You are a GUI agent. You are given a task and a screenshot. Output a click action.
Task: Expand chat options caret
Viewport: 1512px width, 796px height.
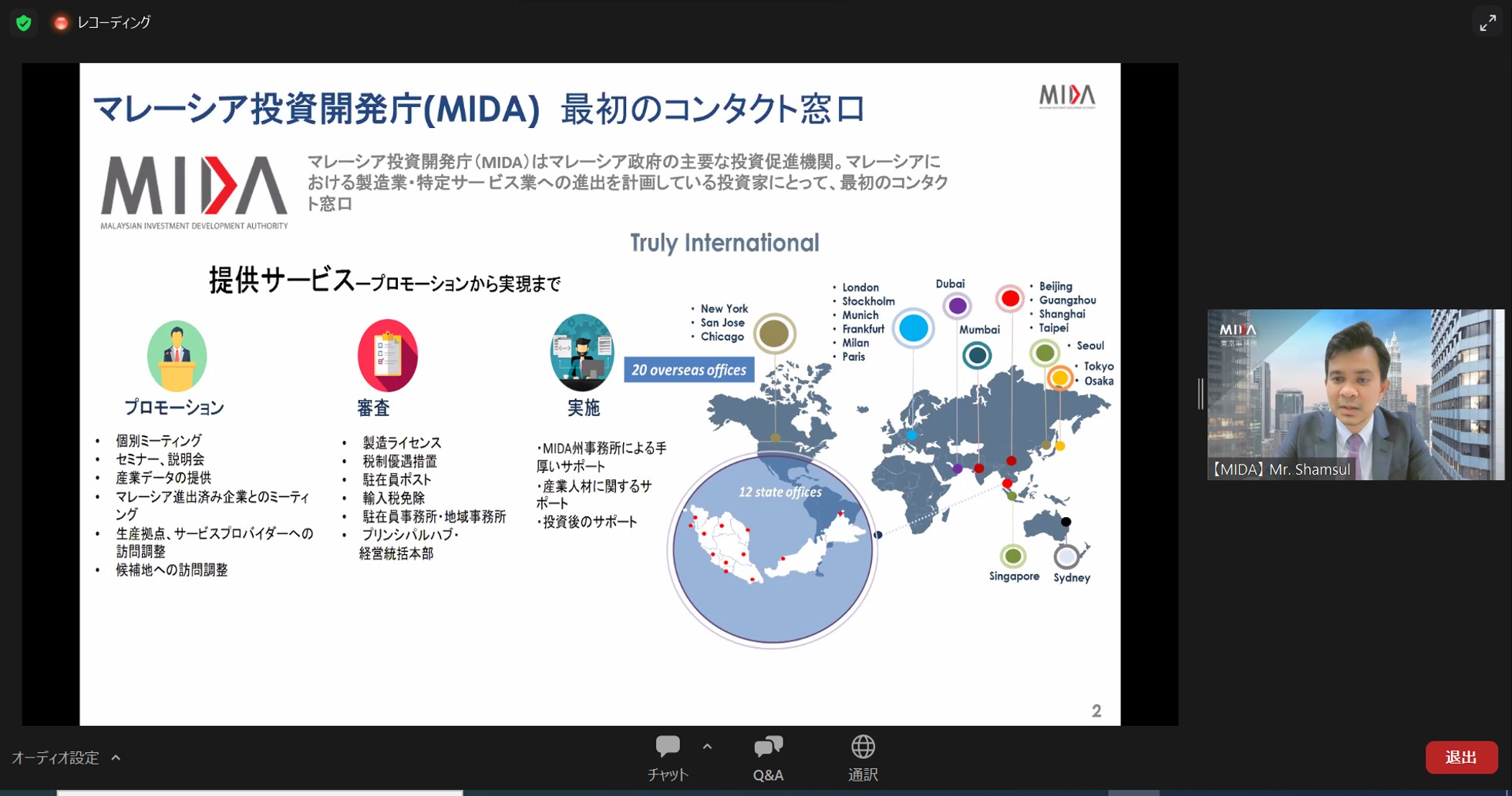pyautogui.click(x=707, y=747)
